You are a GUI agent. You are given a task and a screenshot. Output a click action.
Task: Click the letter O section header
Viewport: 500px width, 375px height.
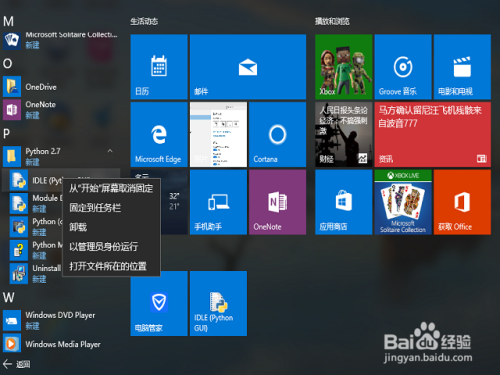[x=8, y=63]
